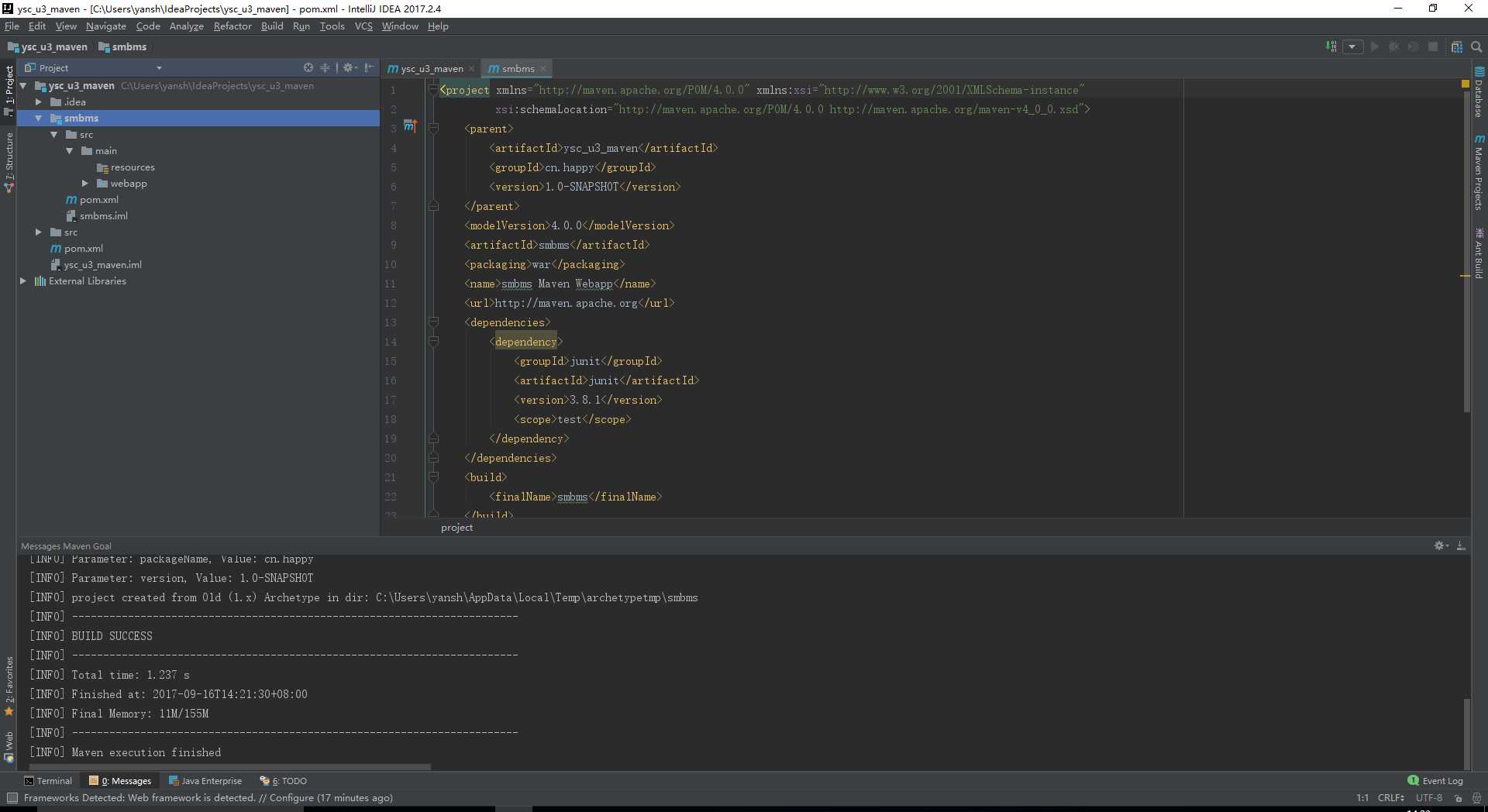Collapse the main folder

(x=70, y=150)
